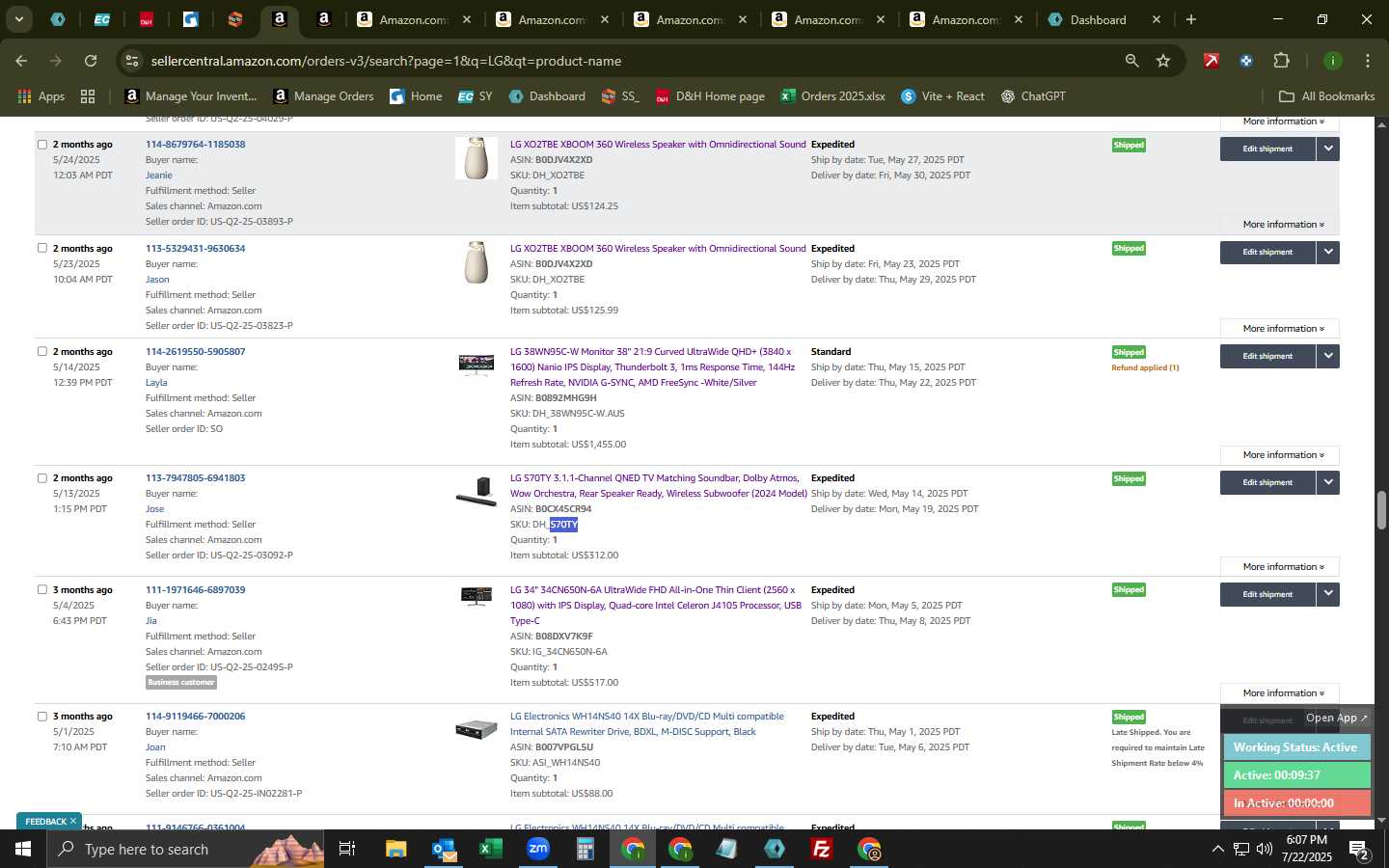The height and width of the screenshot is (868, 1389).
Task: Open the Chrome profile avatar
Action: click(x=1332, y=61)
